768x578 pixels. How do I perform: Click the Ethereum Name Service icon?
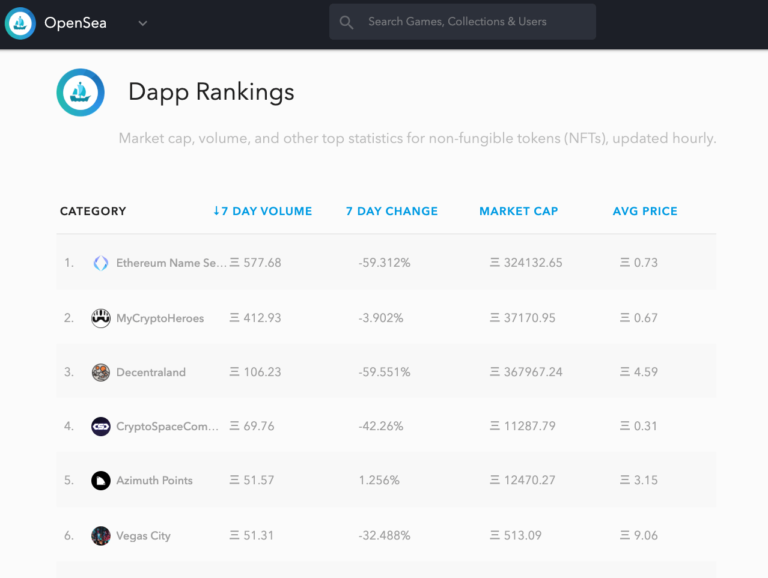pyautogui.click(x=101, y=263)
